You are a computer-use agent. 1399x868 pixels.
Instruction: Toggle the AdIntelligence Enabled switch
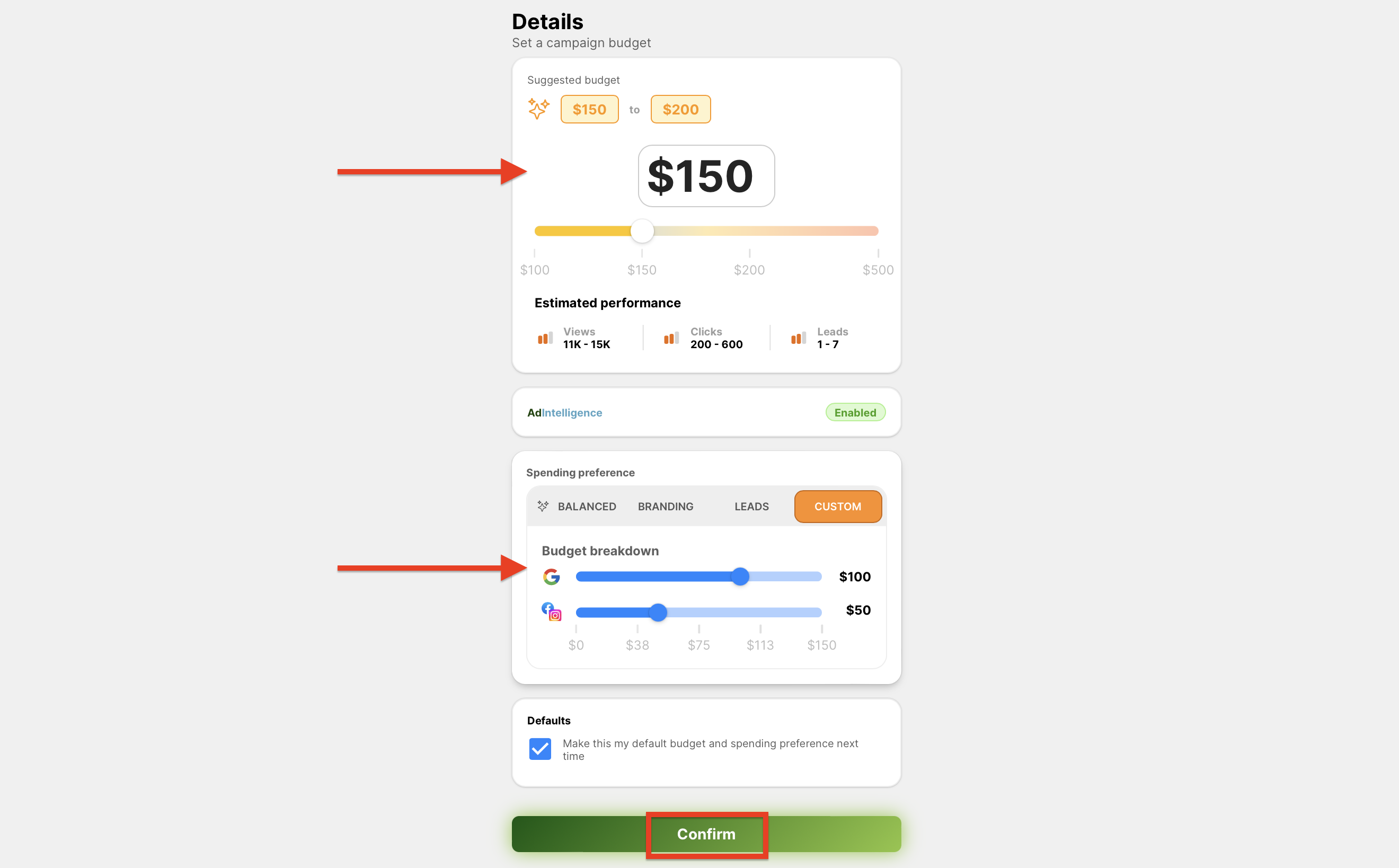pyautogui.click(x=854, y=412)
